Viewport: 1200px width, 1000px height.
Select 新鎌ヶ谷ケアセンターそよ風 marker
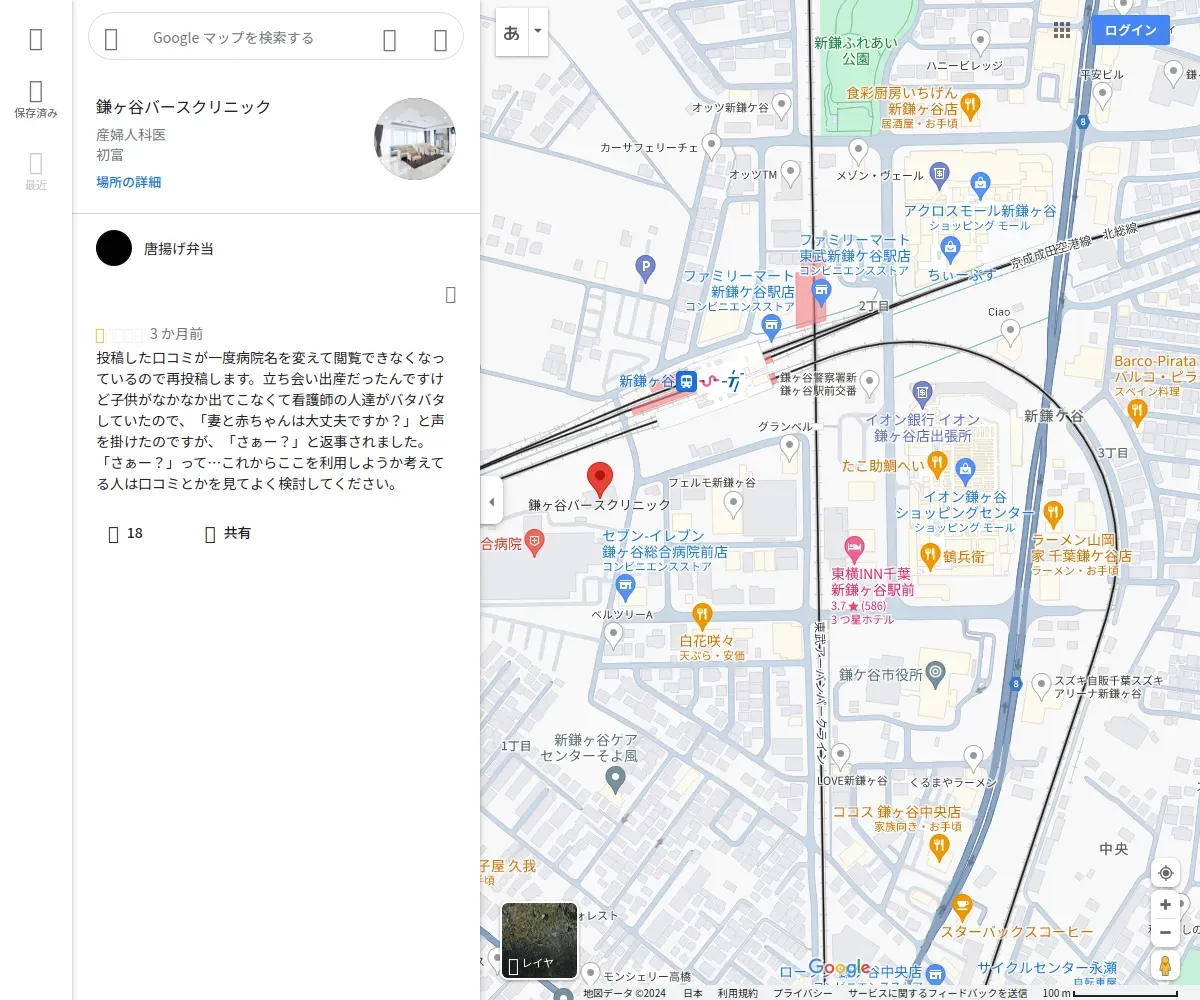[x=616, y=778]
